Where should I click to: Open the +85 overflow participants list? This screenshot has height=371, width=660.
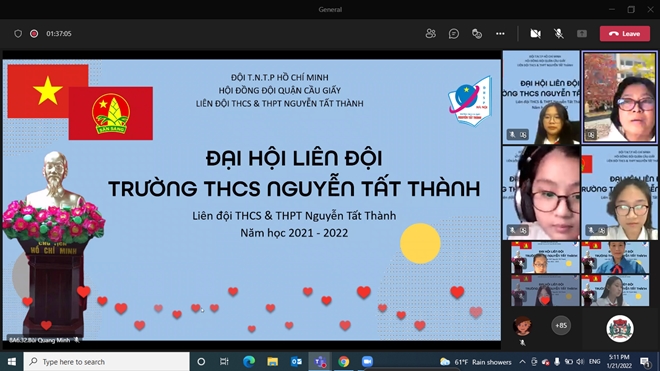coord(561,326)
